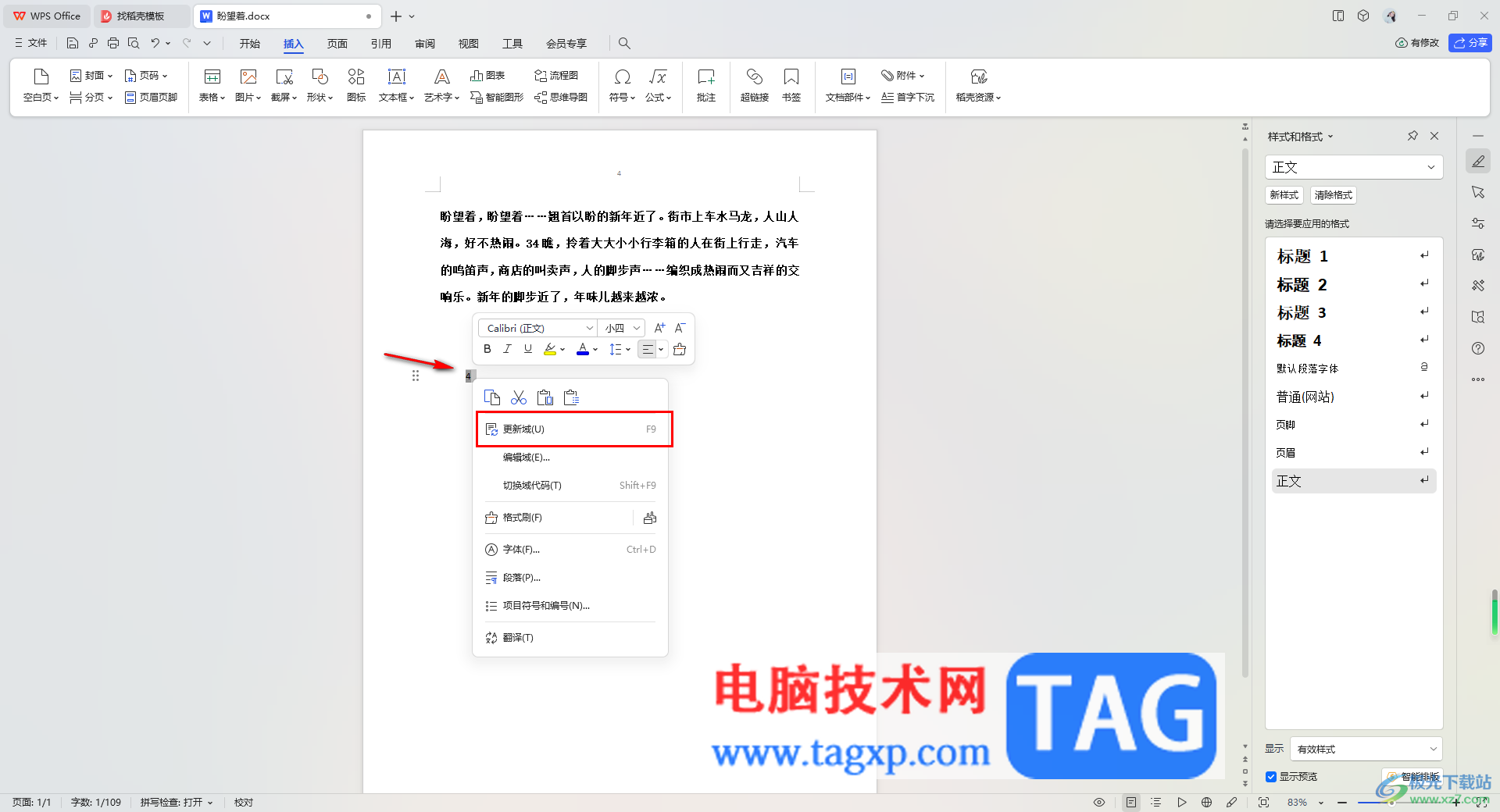1500x812 pixels.
Task: Click the 有修改 status button
Action: (x=1417, y=43)
